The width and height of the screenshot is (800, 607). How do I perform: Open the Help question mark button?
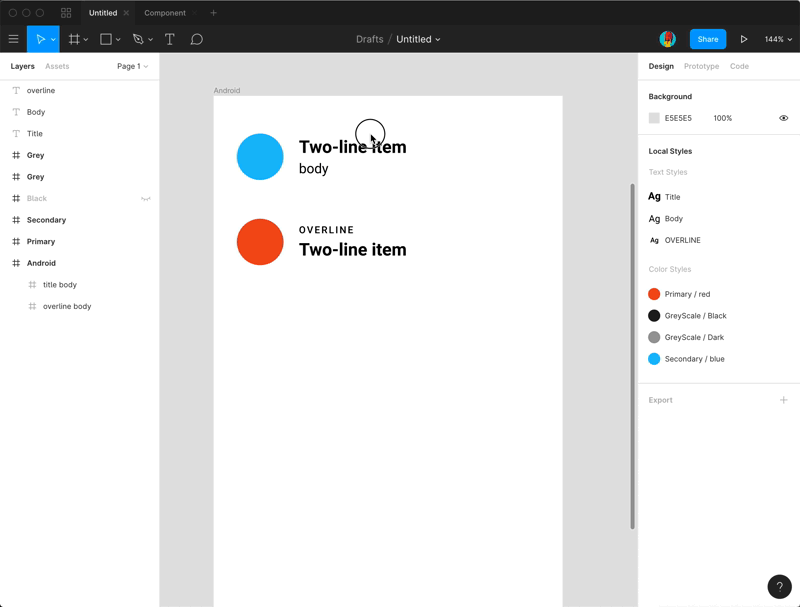pyautogui.click(x=779, y=586)
